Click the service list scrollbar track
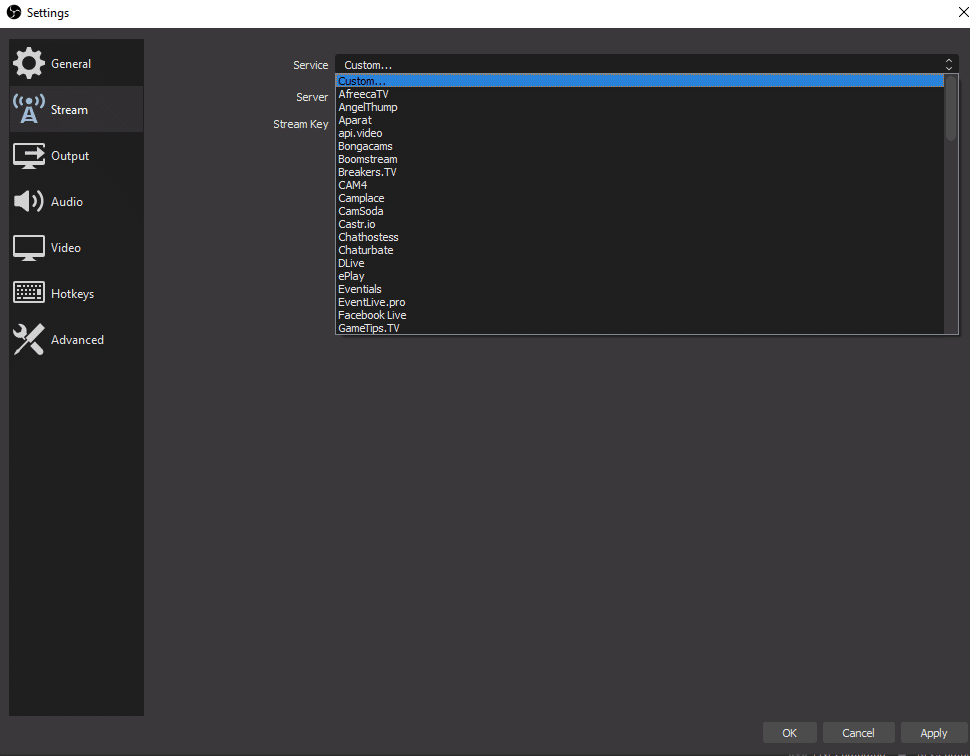The image size is (970, 756). point(951,238)
